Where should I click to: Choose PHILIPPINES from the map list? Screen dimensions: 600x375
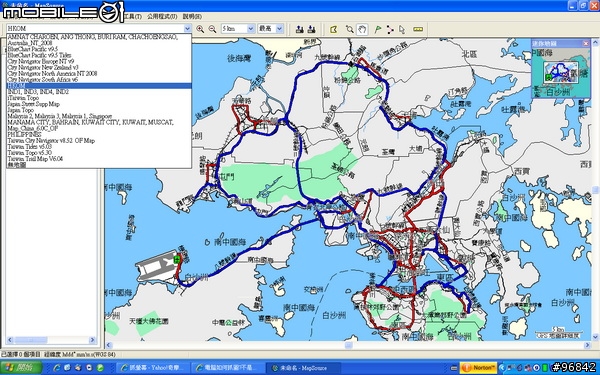[x=99, y=134]
